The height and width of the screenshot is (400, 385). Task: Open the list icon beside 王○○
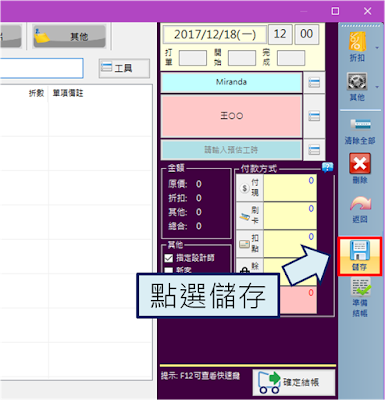314,116
